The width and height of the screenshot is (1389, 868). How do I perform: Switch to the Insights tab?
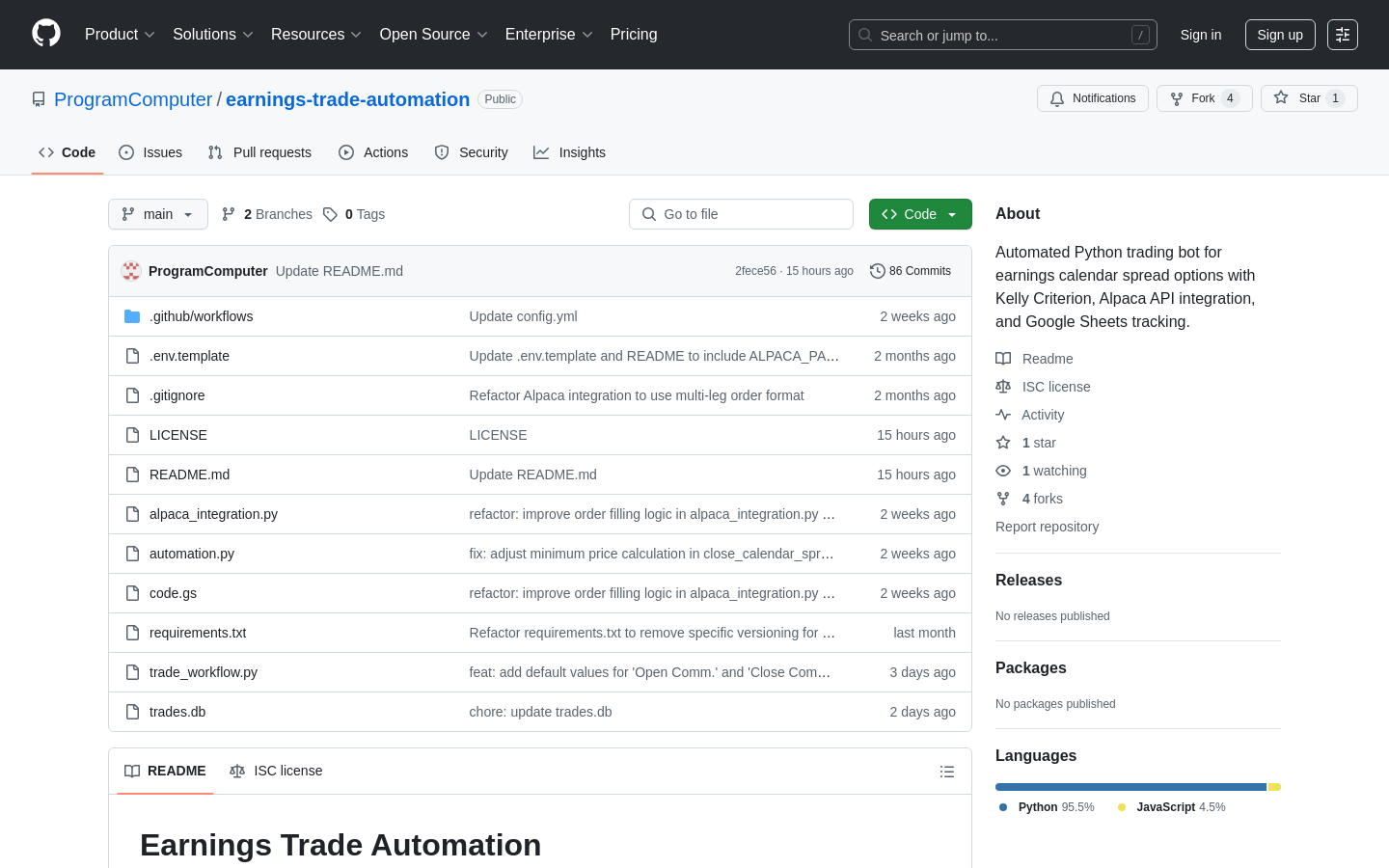point(569,152)
